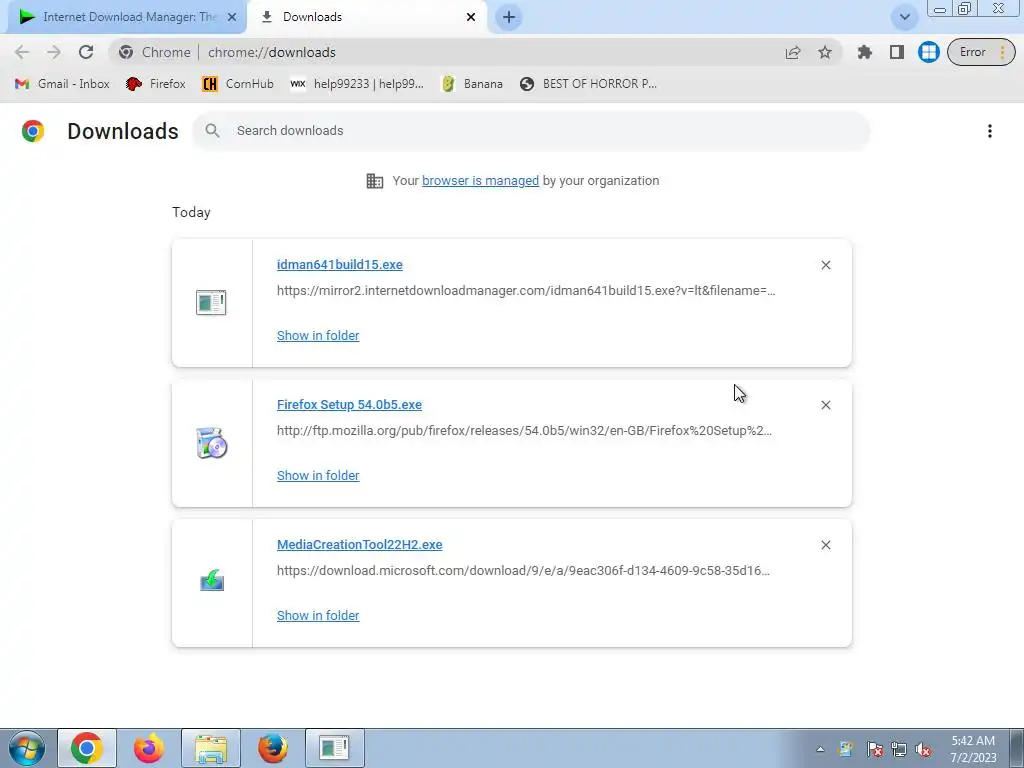The height and width of the screenshot is (768, 1024).
Task: Click the ftp.mozilla.org source URL text
Action: [x=524, y=431]
